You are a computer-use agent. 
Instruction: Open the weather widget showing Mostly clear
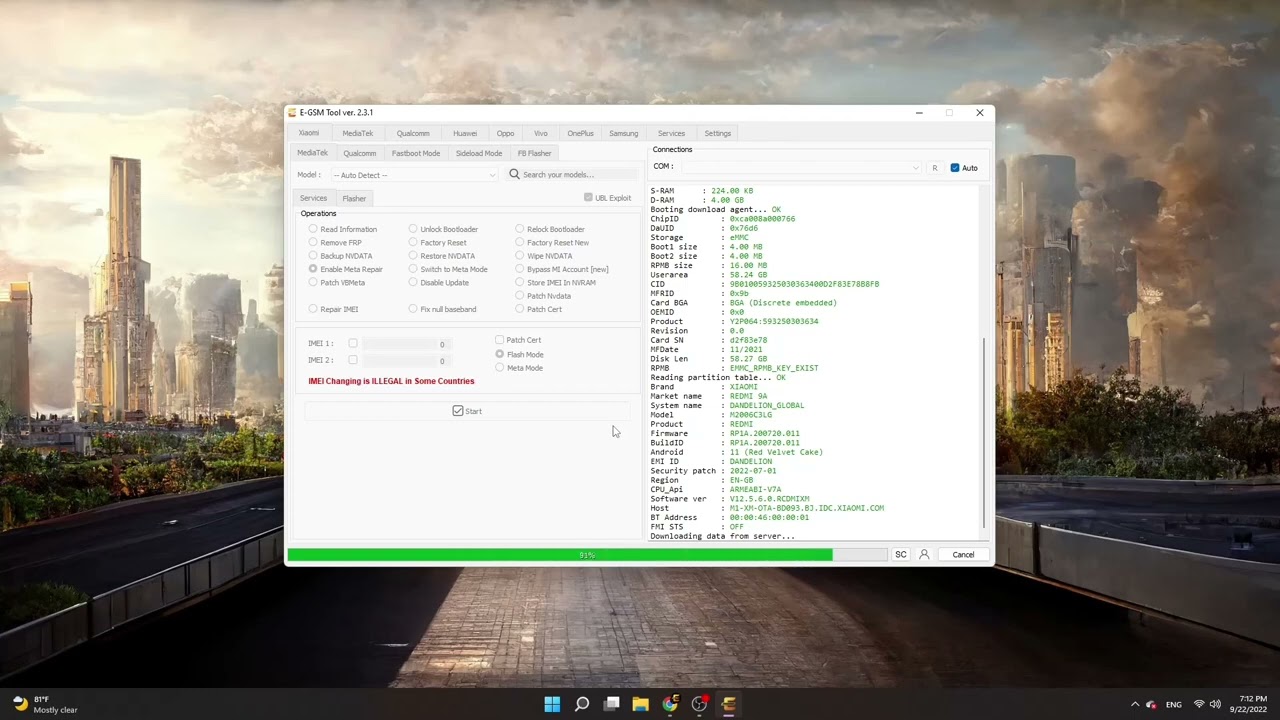click(45, 704)
